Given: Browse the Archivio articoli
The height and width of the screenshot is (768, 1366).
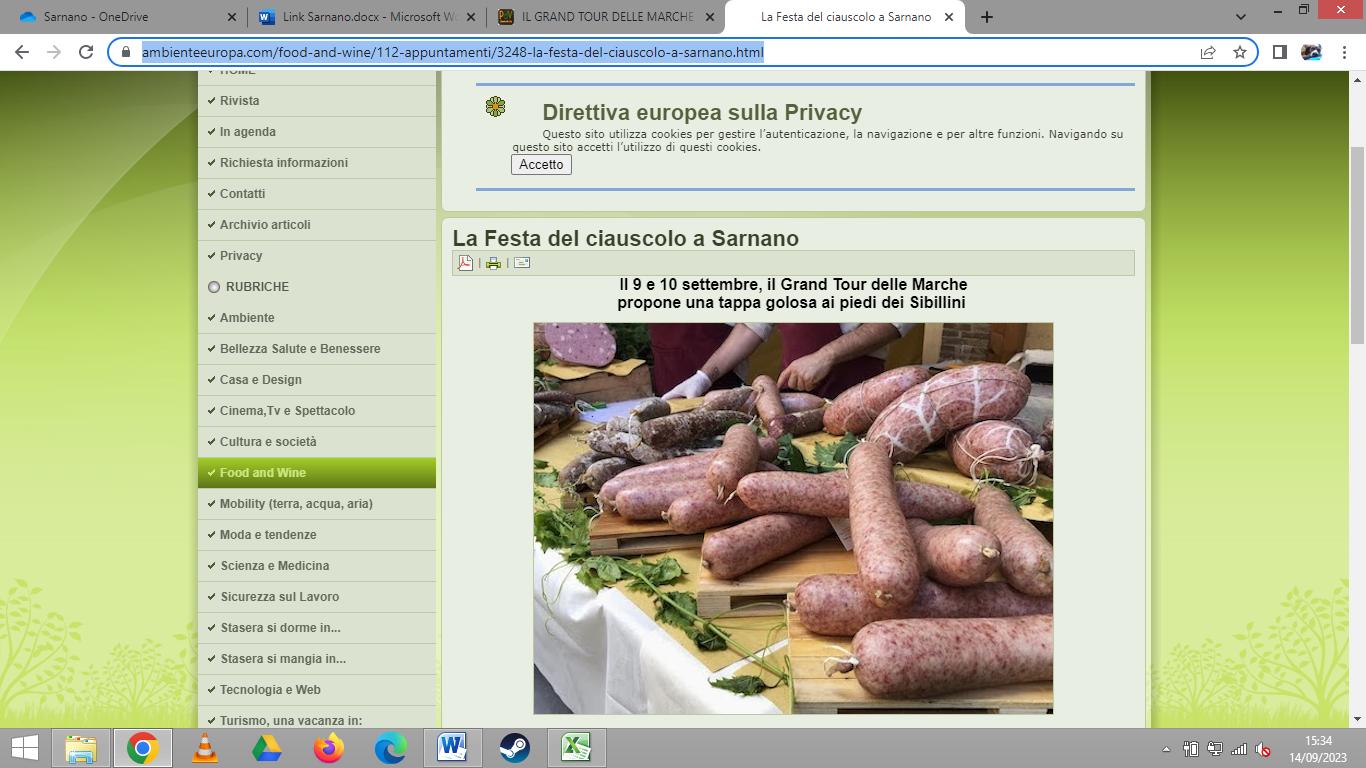Looking at the screenshot, I should (317, 225).
